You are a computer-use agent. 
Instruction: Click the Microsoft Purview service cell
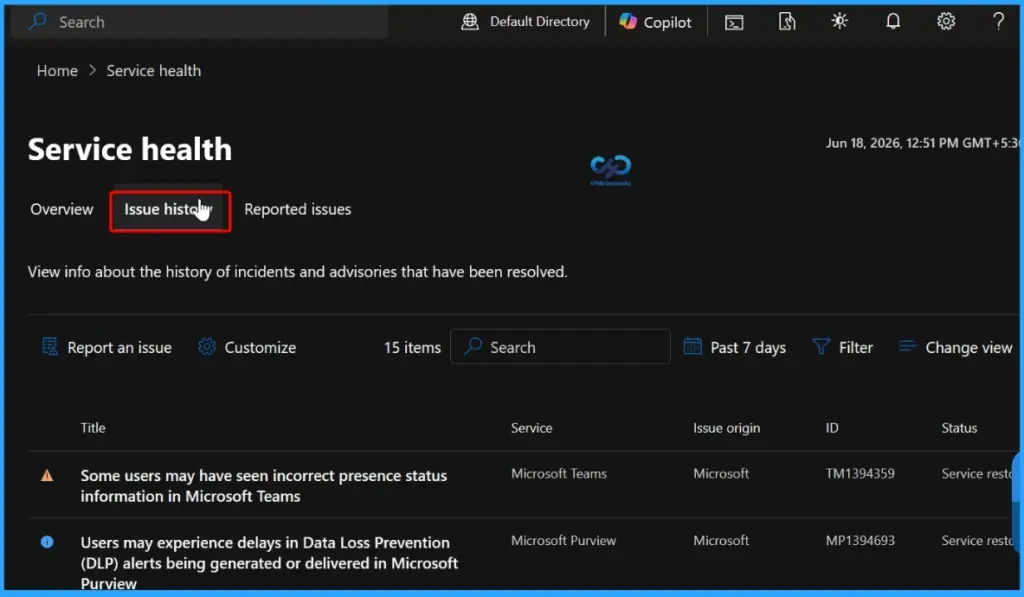(563, 540)
